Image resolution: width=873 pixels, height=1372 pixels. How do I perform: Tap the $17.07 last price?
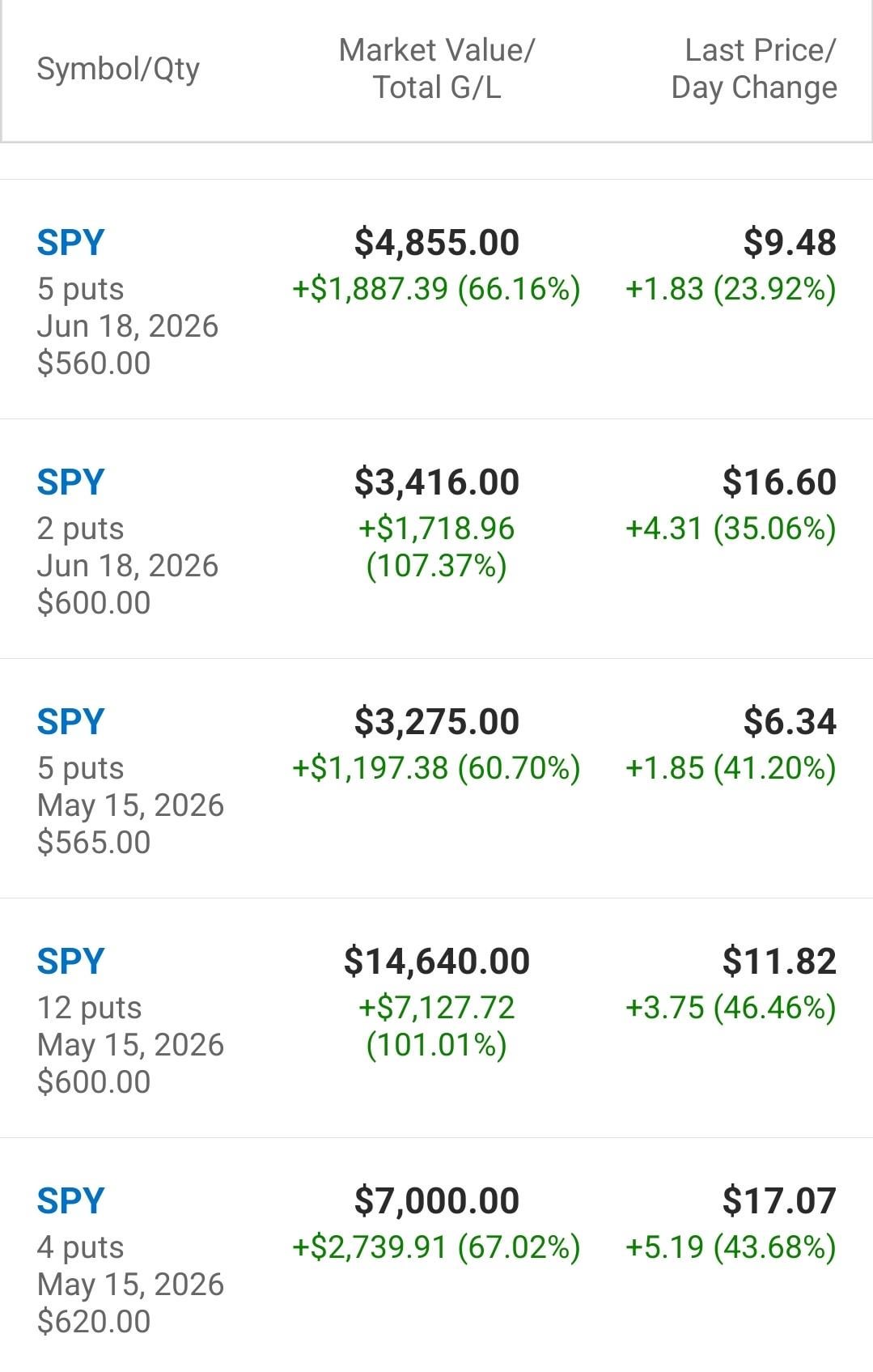[779, 1201]
